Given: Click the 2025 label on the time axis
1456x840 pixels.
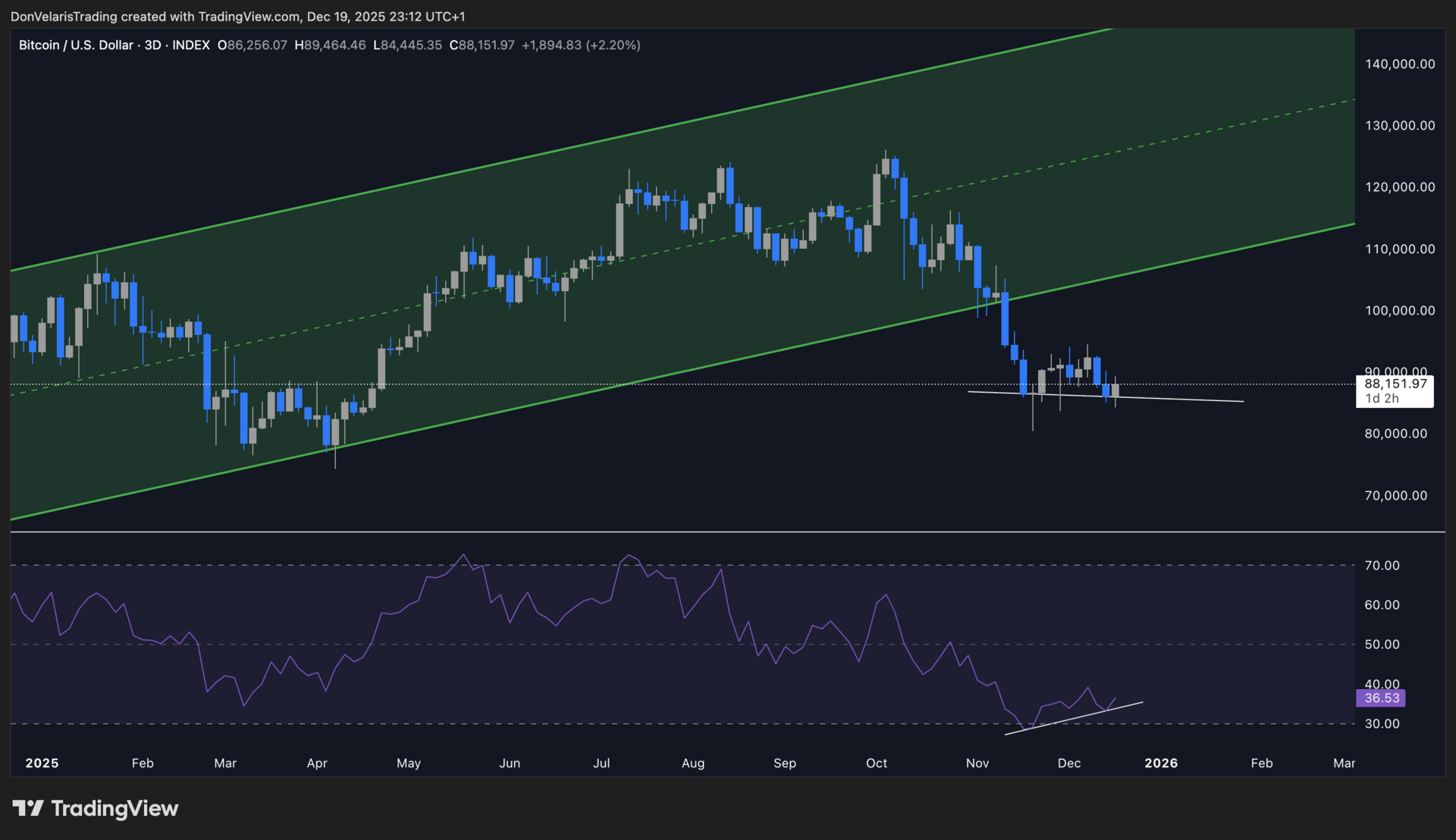Looking at the screenshot, I should (42, 763).
